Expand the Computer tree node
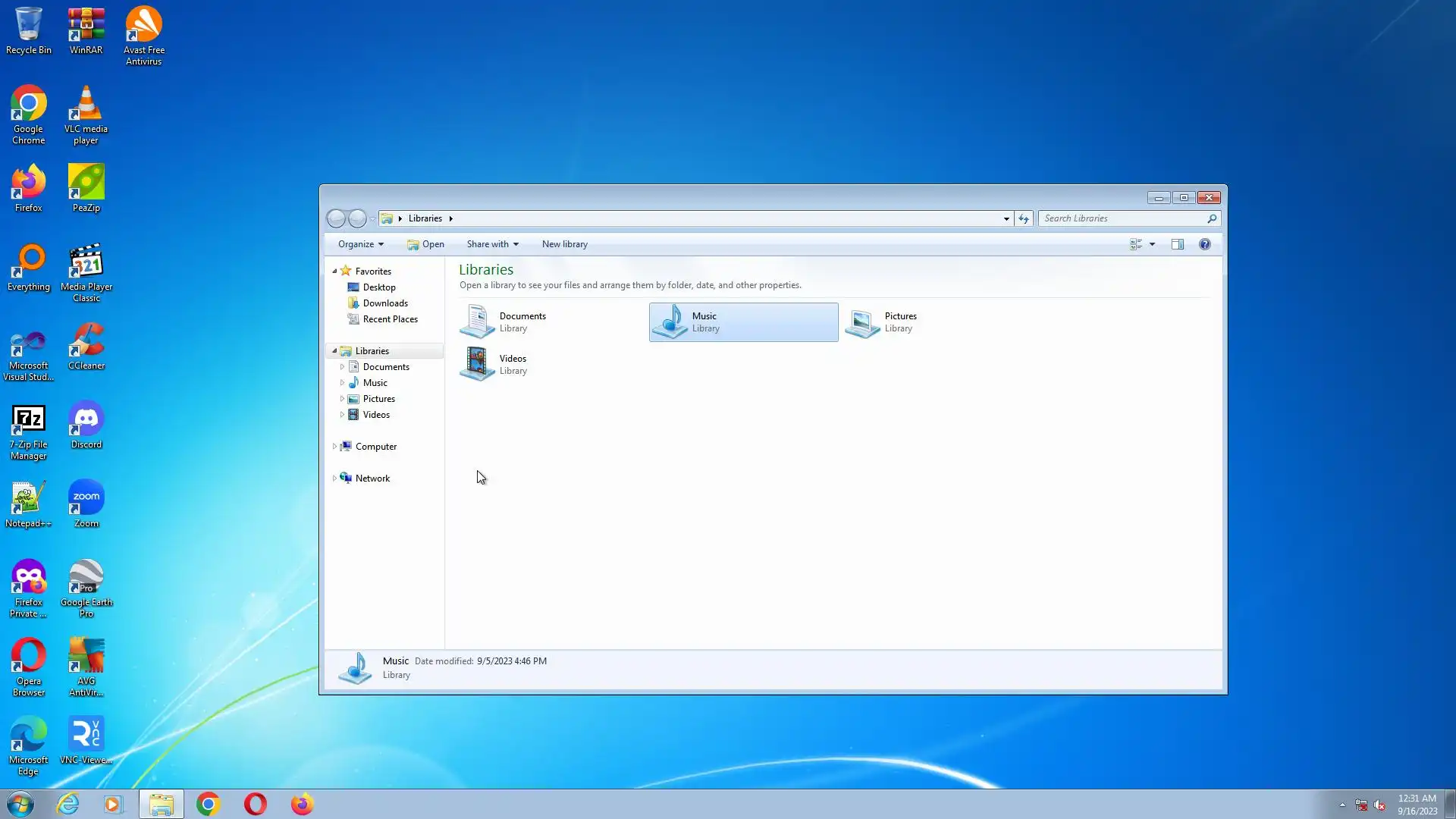 click(334, 447)
